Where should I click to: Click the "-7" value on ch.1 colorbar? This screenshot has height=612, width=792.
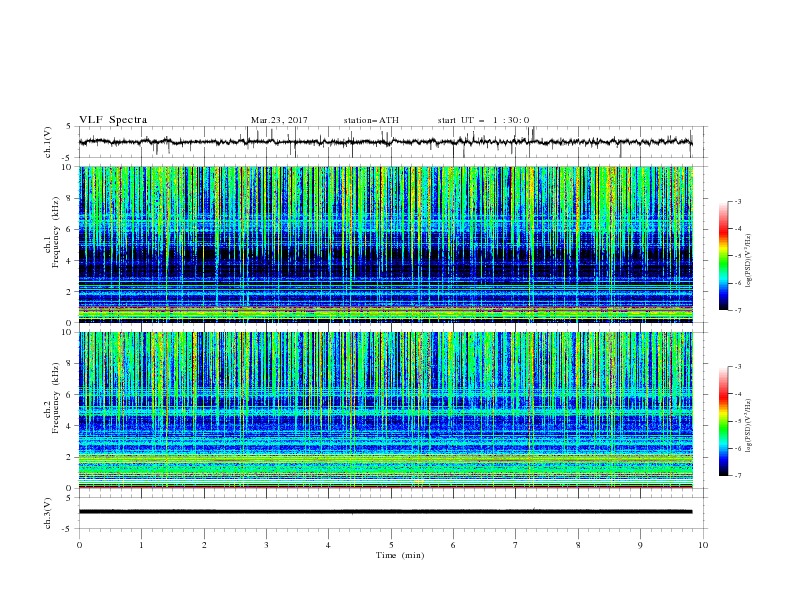(738, 310)
